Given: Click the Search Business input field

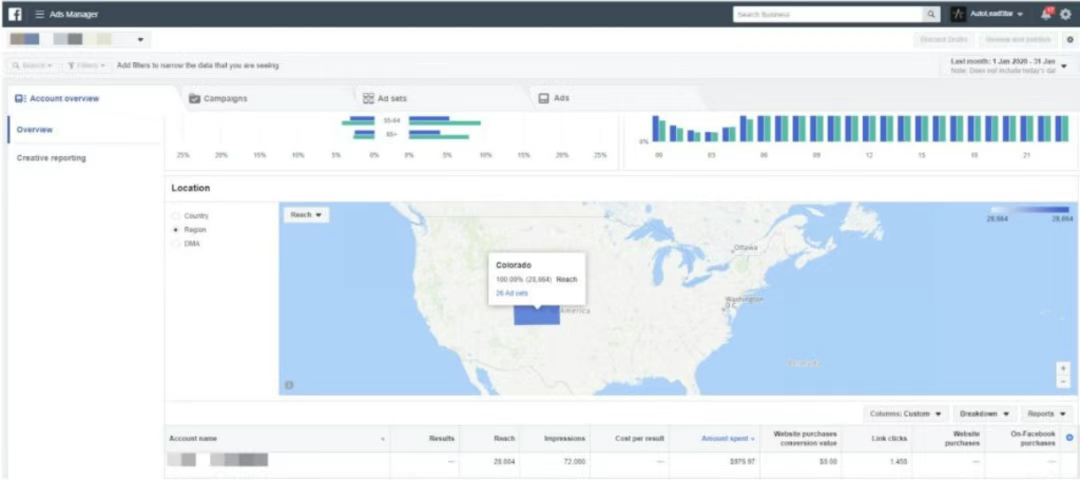Looking at the screenshot, I should click(828, 14).
